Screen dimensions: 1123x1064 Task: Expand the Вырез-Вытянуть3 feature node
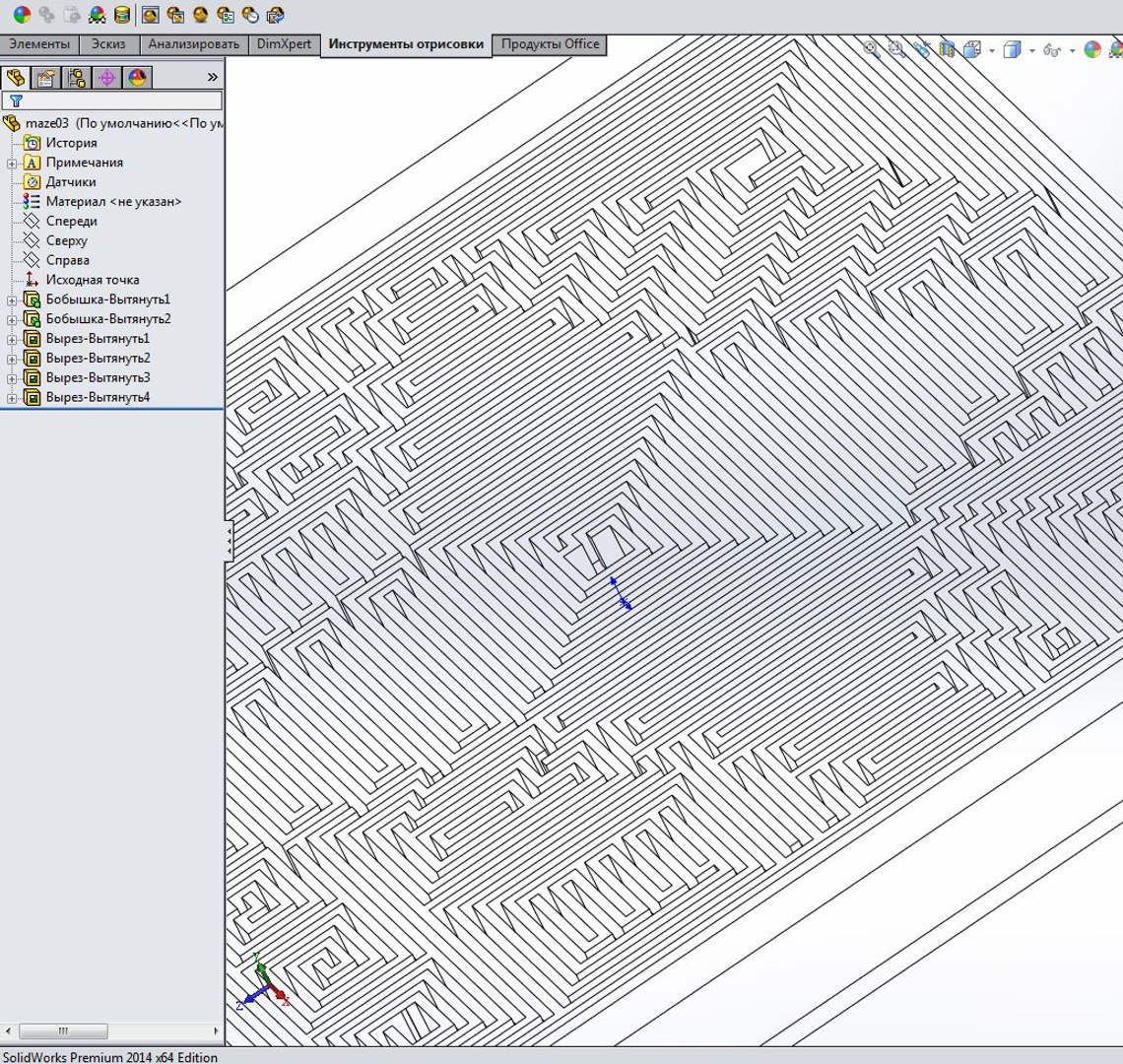(12, 378)
